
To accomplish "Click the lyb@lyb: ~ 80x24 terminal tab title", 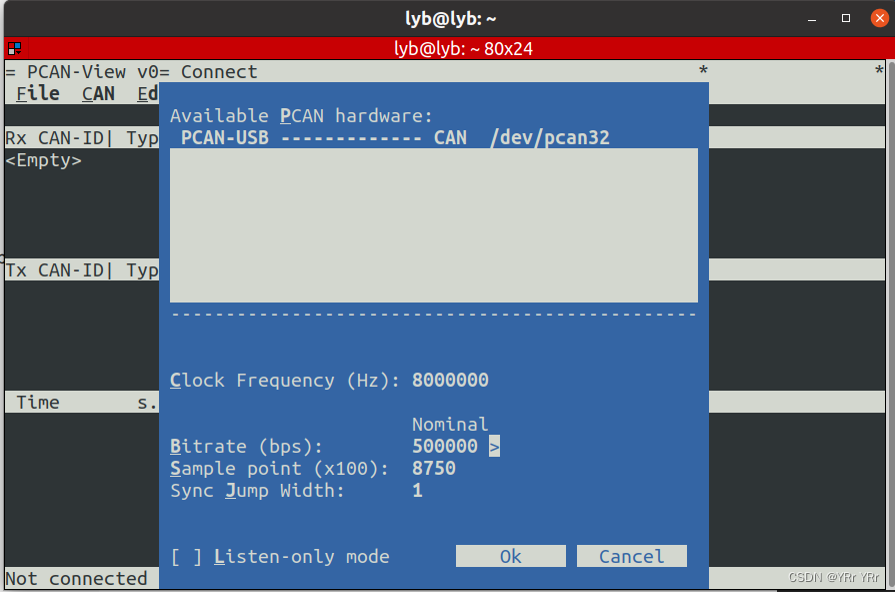I will [463, 49].
